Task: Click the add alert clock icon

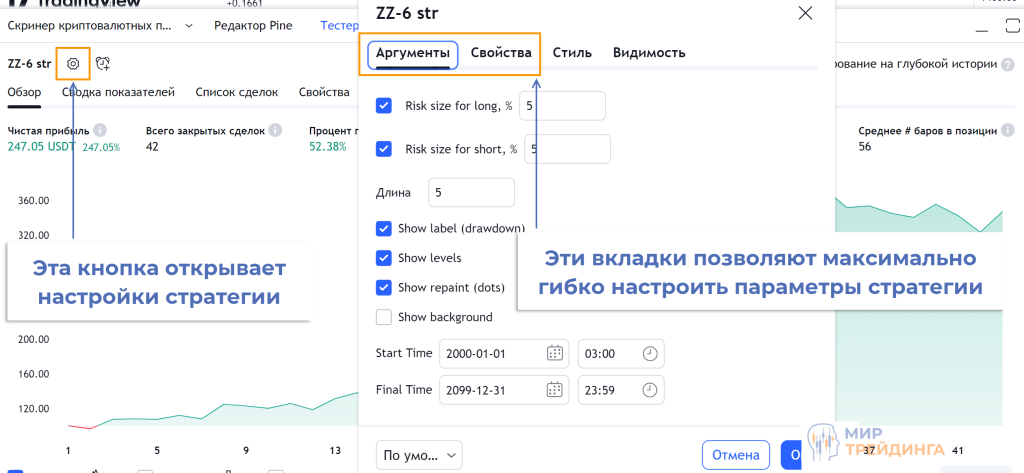Action: (x=103, y=64)
